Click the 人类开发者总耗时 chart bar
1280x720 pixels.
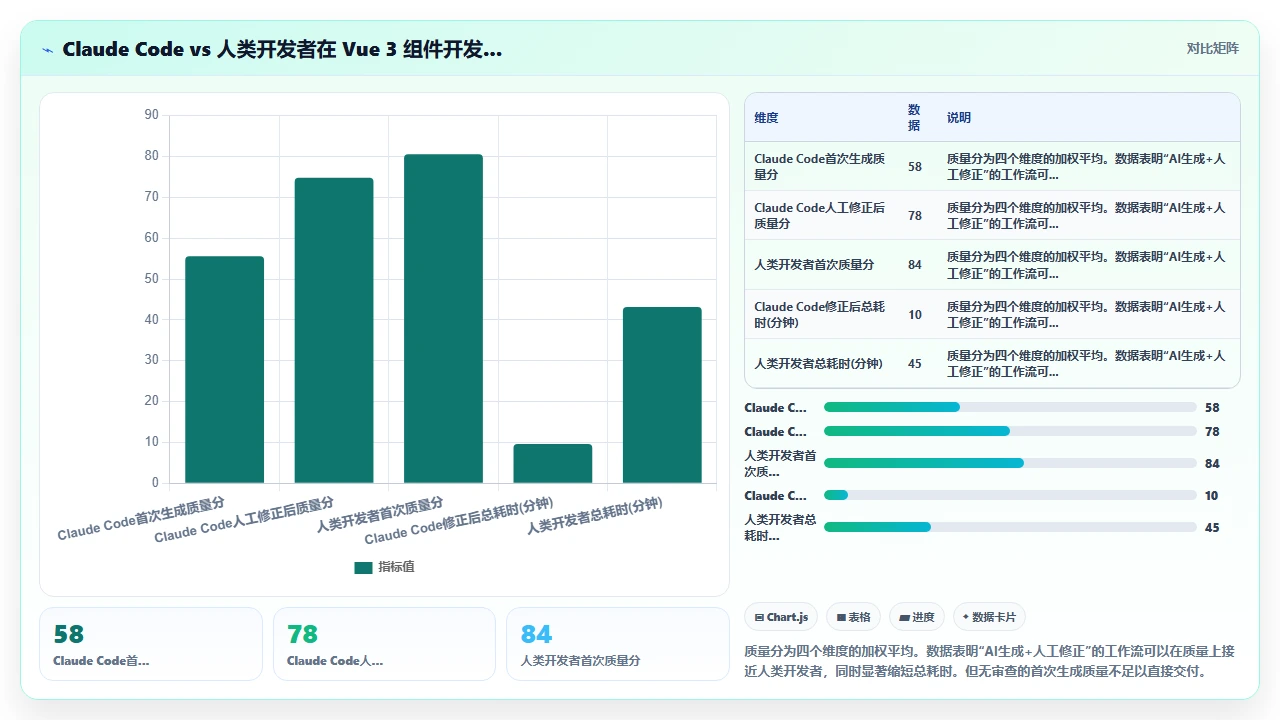[662, 395]
